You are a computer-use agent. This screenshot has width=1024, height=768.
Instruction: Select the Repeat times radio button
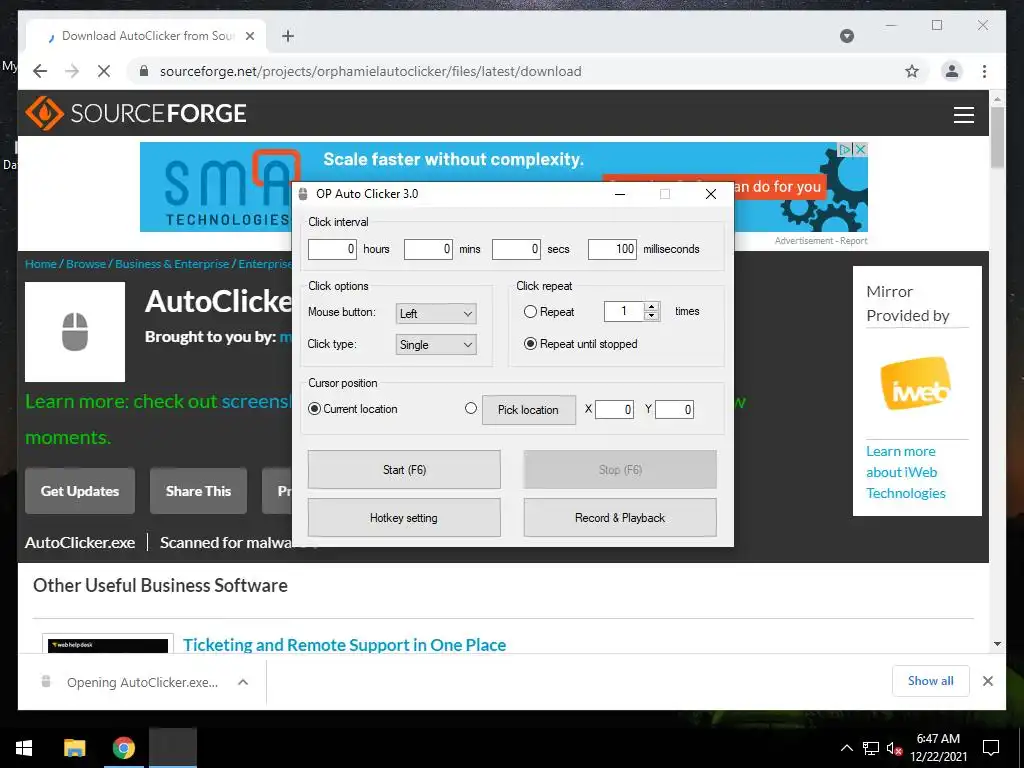[x=530, y=312]
